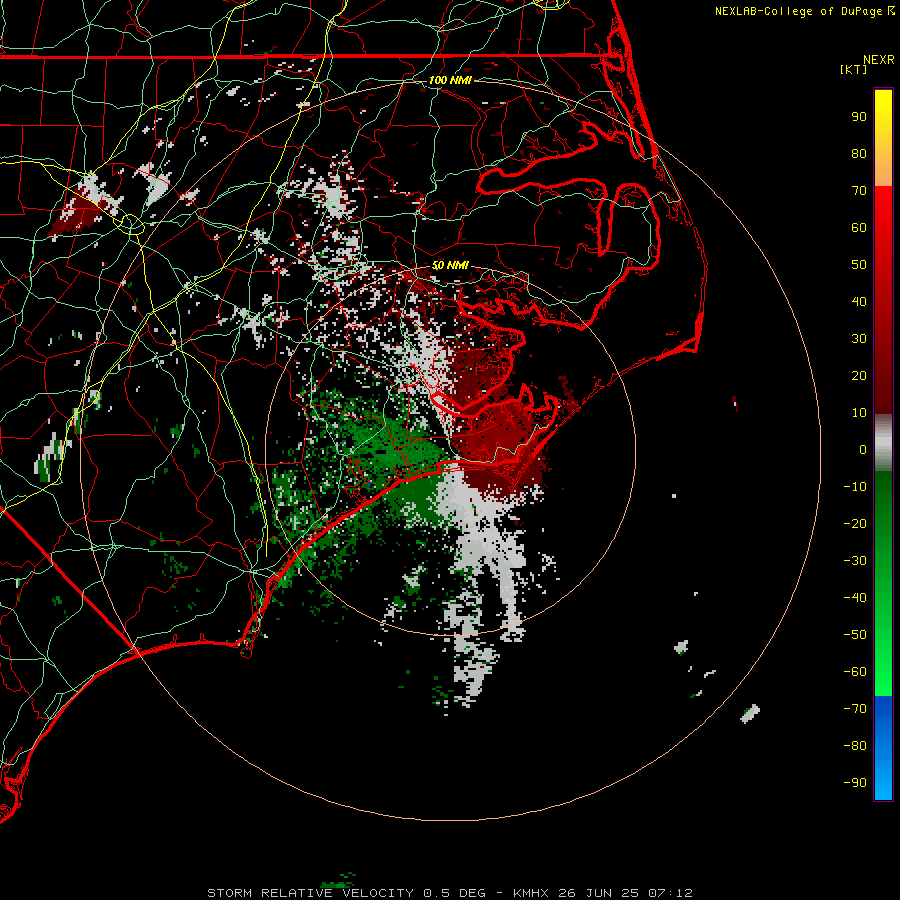Click the 70 tick label on the scale
Viewport: 900px width, 900px height.
point(859,191)
